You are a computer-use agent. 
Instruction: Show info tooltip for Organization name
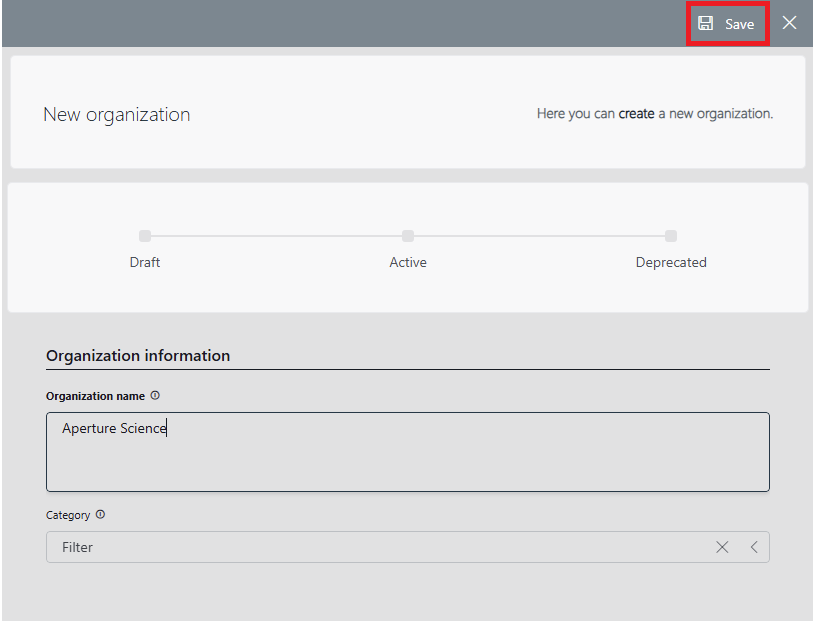(x=155, y=396)
